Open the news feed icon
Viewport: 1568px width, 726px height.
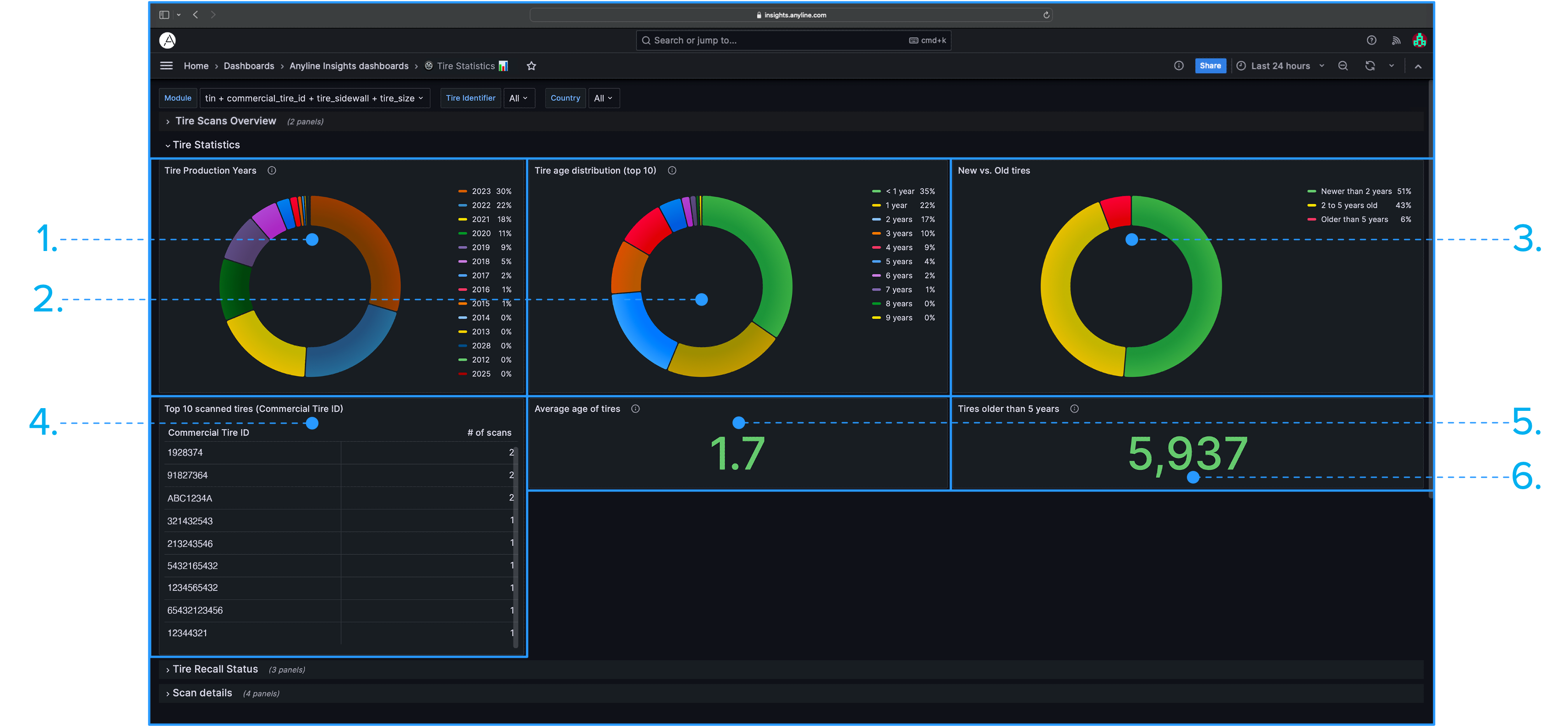coord(1396,40)
